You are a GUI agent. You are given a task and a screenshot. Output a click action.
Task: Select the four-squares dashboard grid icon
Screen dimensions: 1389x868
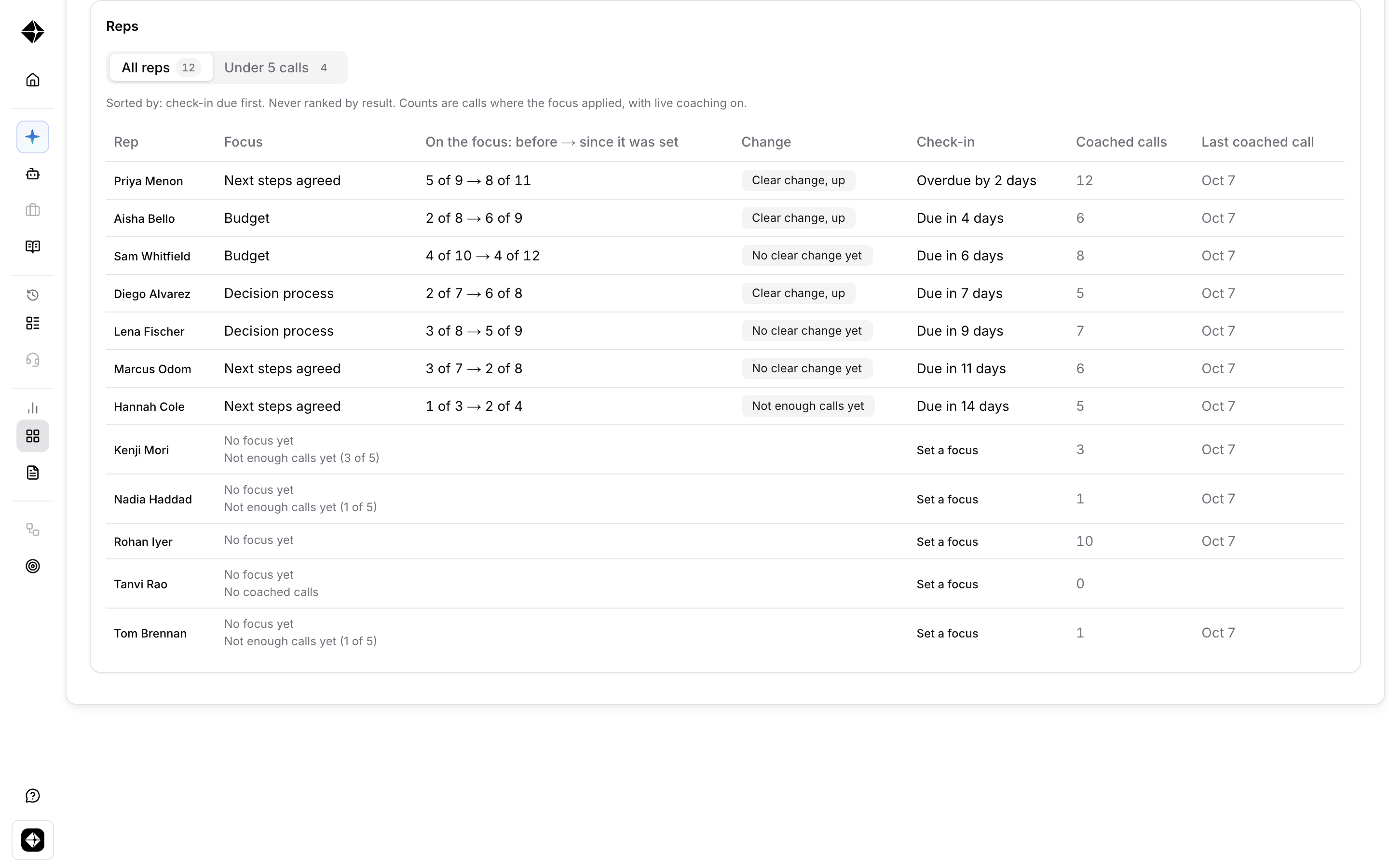point(33,436)
